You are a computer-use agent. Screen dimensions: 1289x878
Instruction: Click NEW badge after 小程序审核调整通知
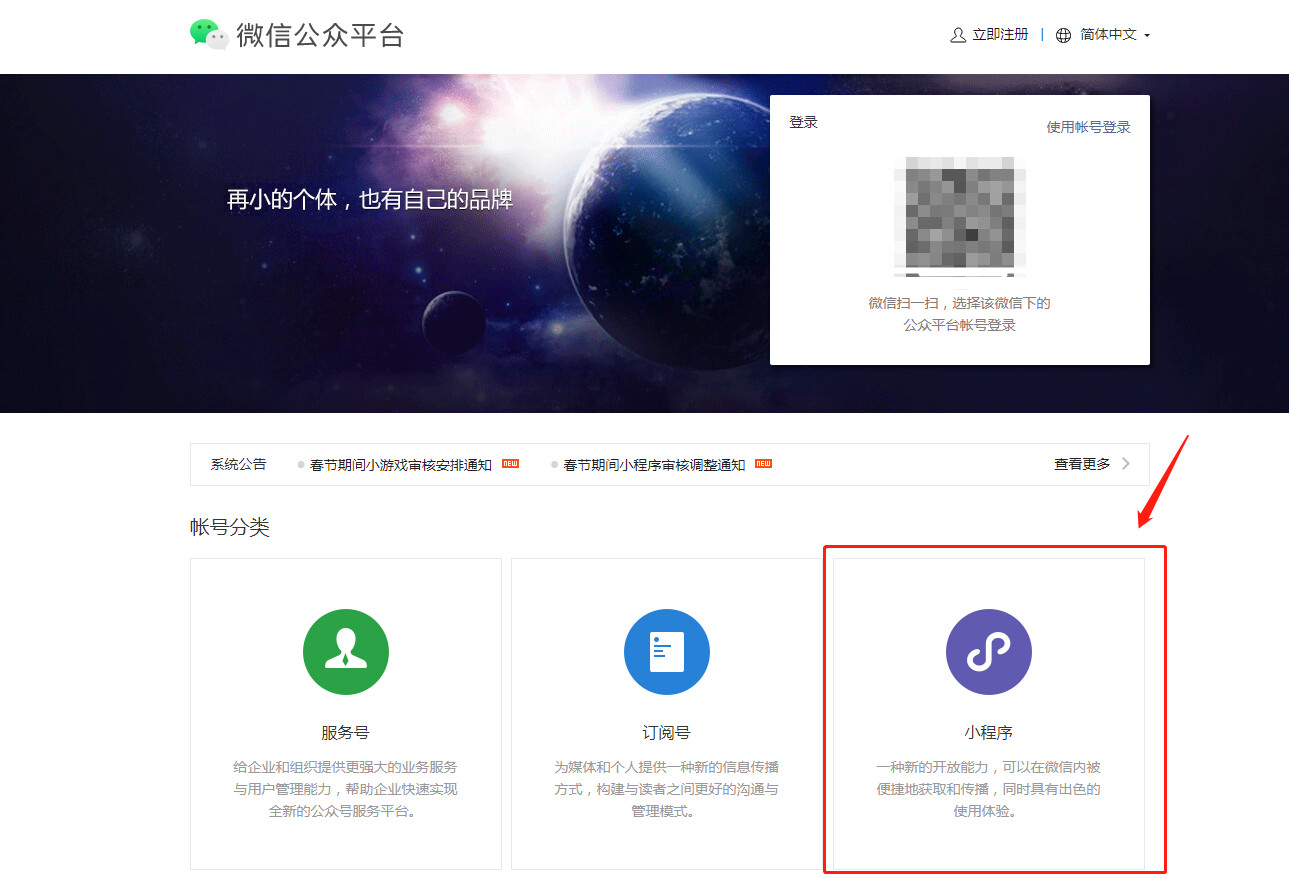pyautogui.click(x=763, y=464)
